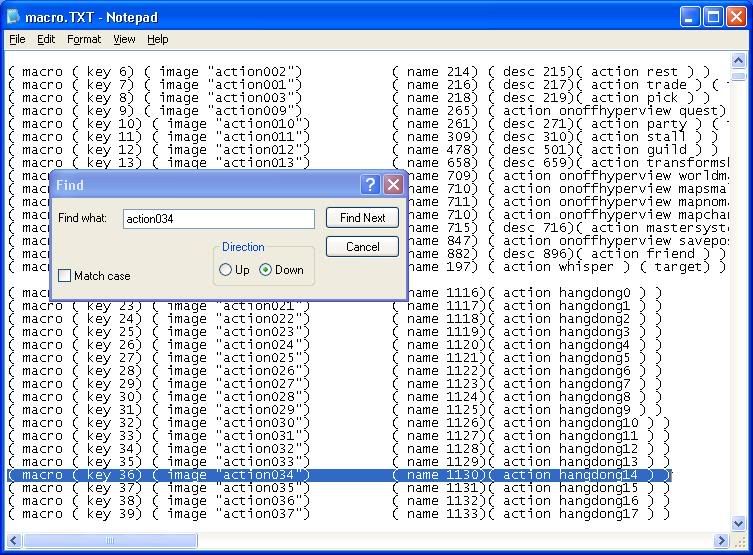
Task: Click the Notepad icon in the title bar
Action: (14, 17)
